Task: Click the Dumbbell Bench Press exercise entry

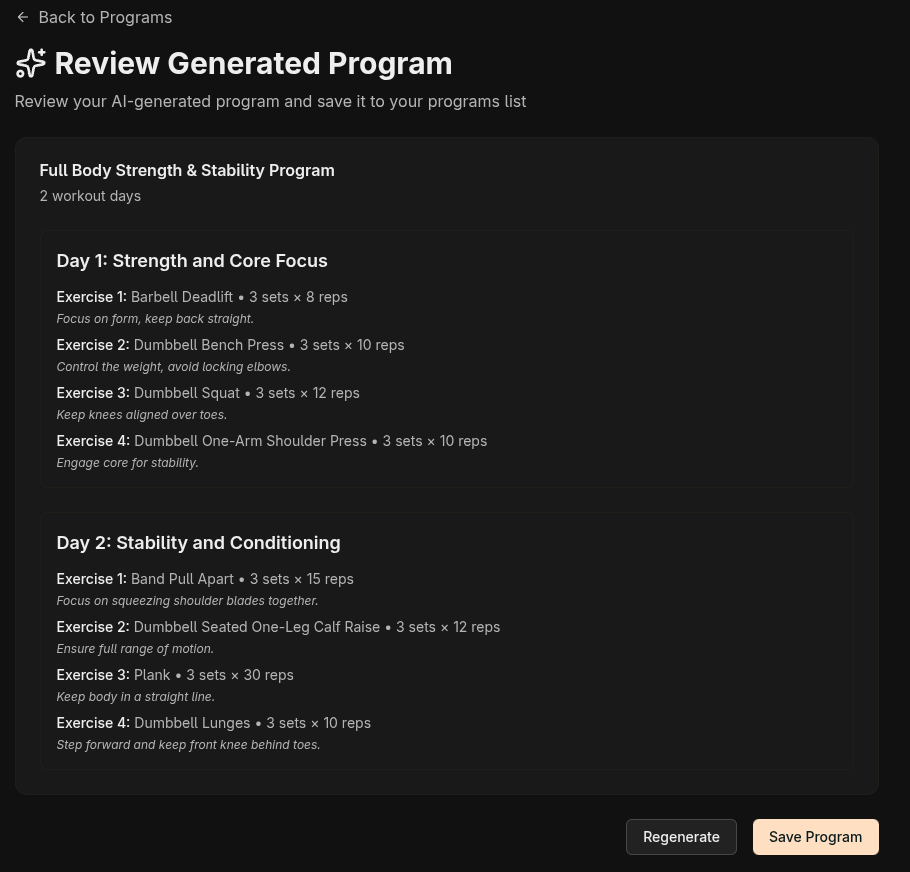Action: tap(230, 344)
